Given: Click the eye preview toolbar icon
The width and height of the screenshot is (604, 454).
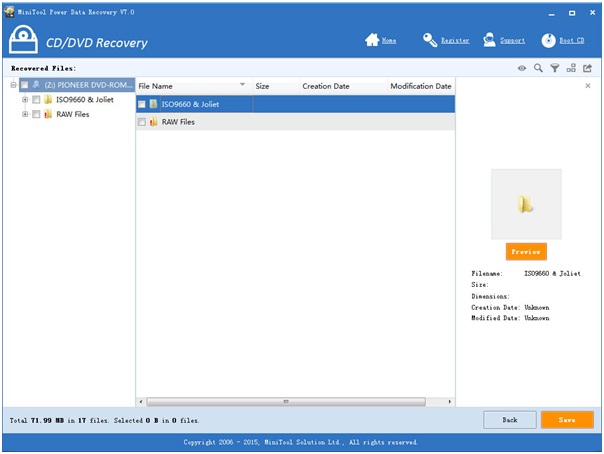Looking at the screenshot, I should [521, 68].
